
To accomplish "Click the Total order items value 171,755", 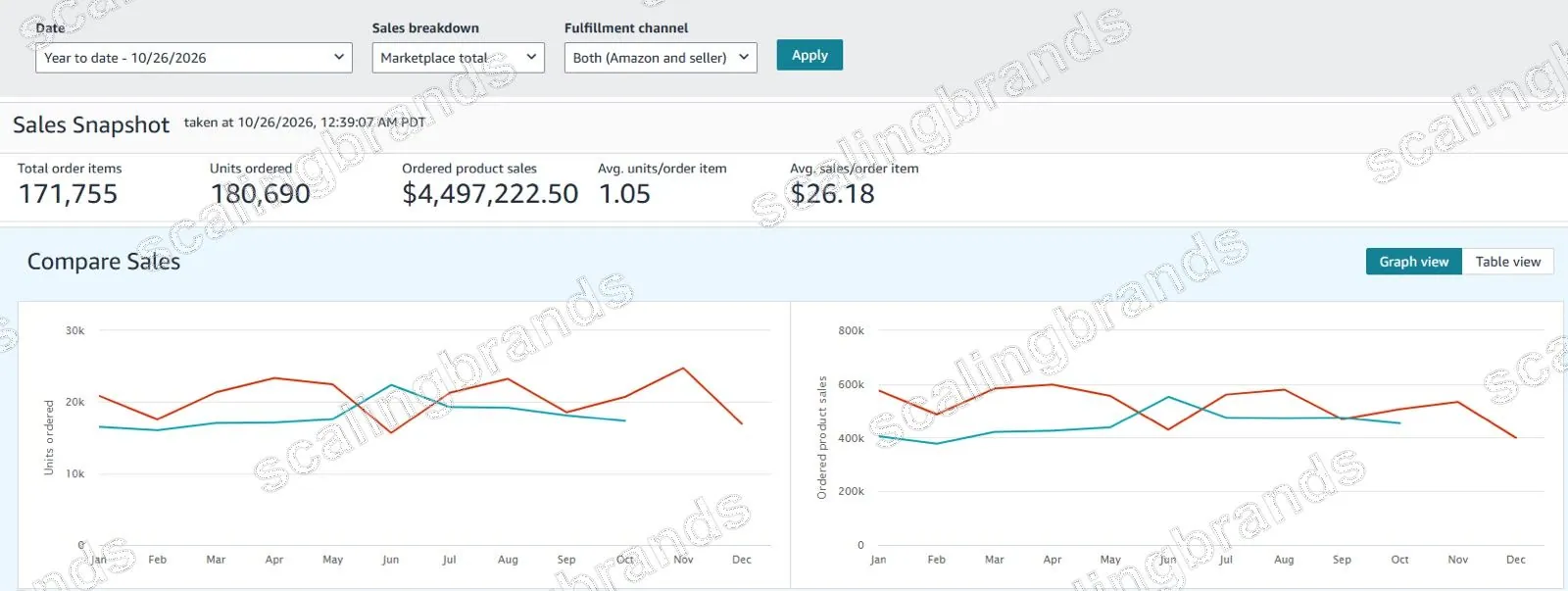I will tap(68, 194).
